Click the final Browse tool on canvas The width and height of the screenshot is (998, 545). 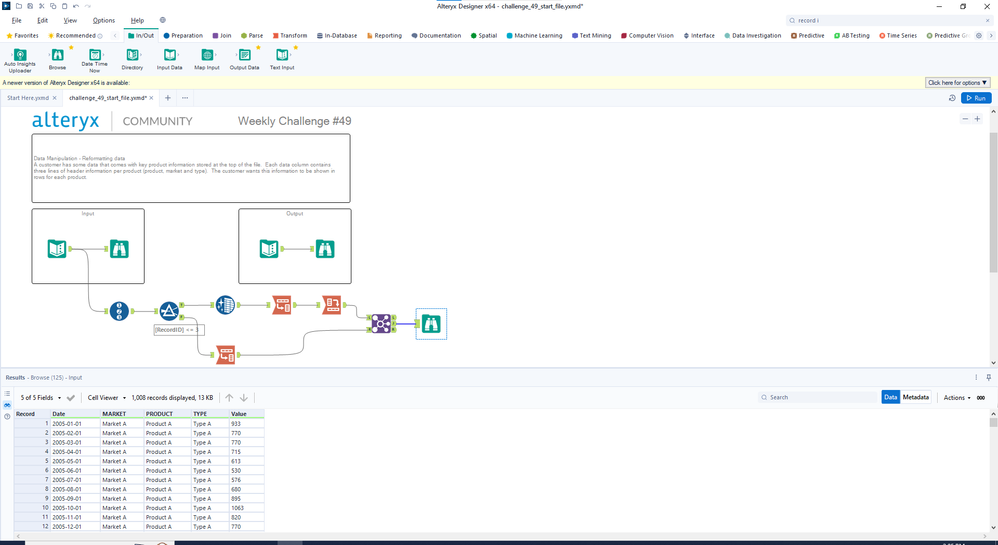tap(431, 324)
